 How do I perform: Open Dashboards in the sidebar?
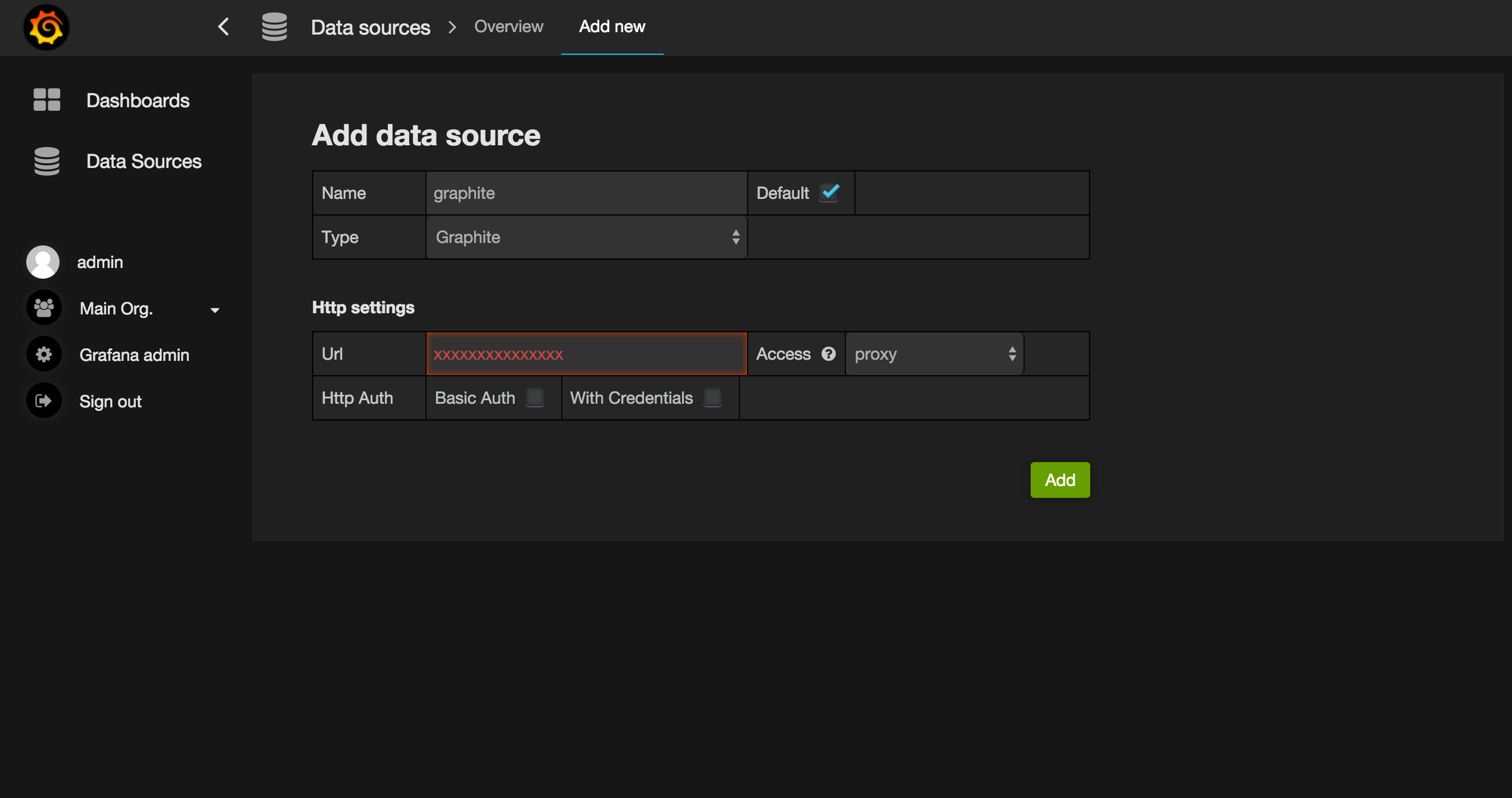[138, 101]
